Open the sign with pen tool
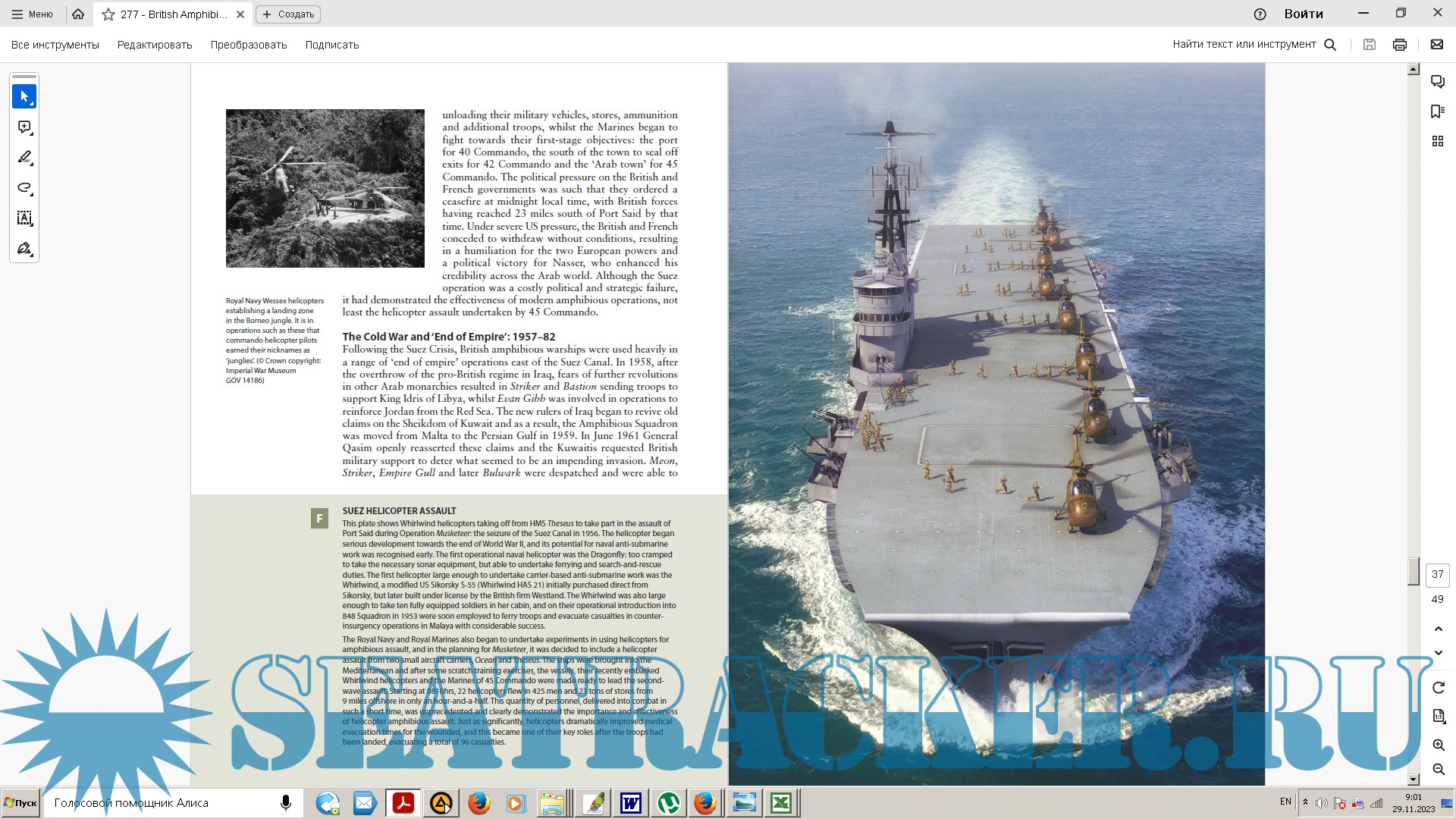 [24, 249]
